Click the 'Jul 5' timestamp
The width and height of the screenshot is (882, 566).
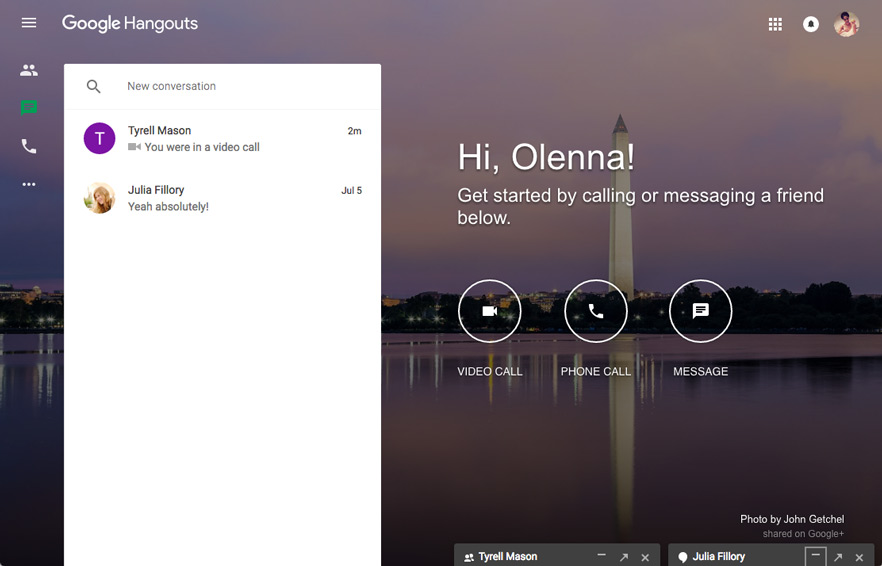click(352, 190)
